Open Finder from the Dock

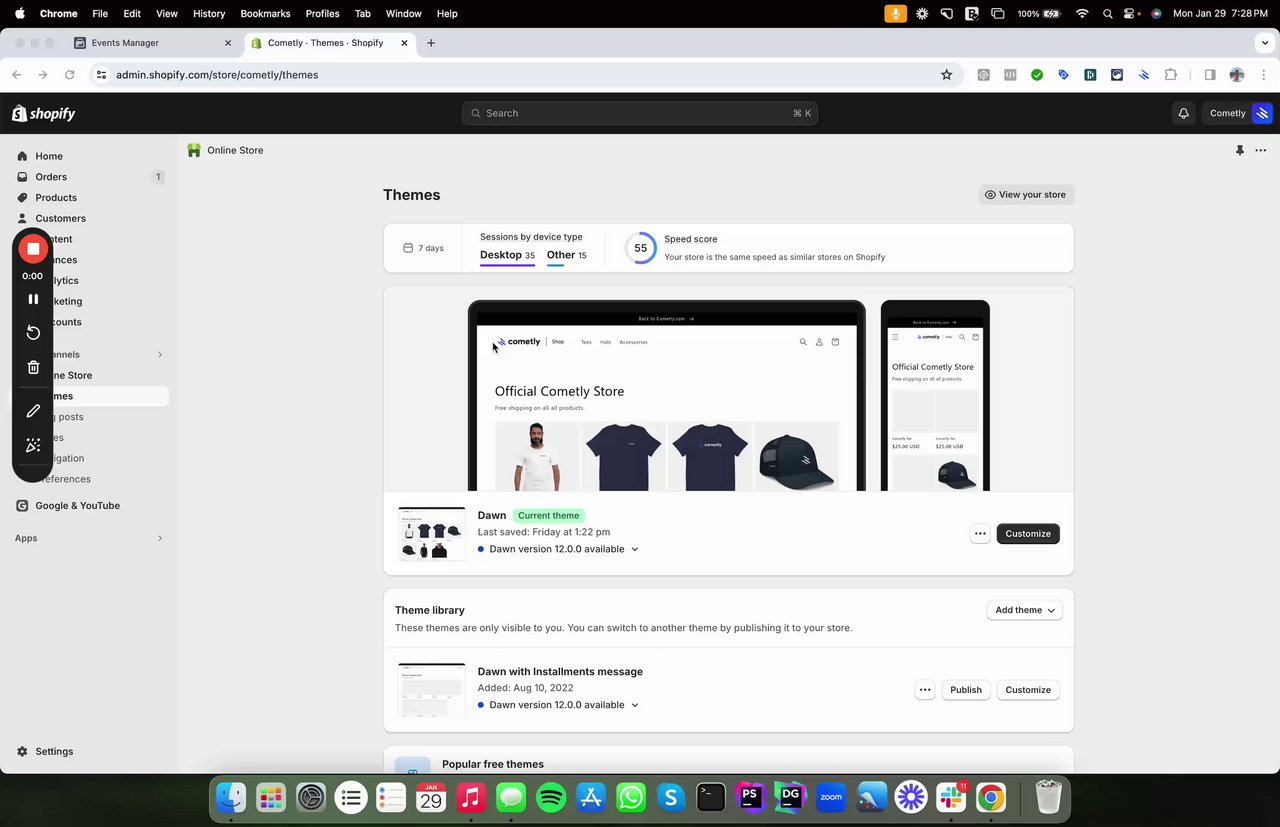click(x=231, y=797)
